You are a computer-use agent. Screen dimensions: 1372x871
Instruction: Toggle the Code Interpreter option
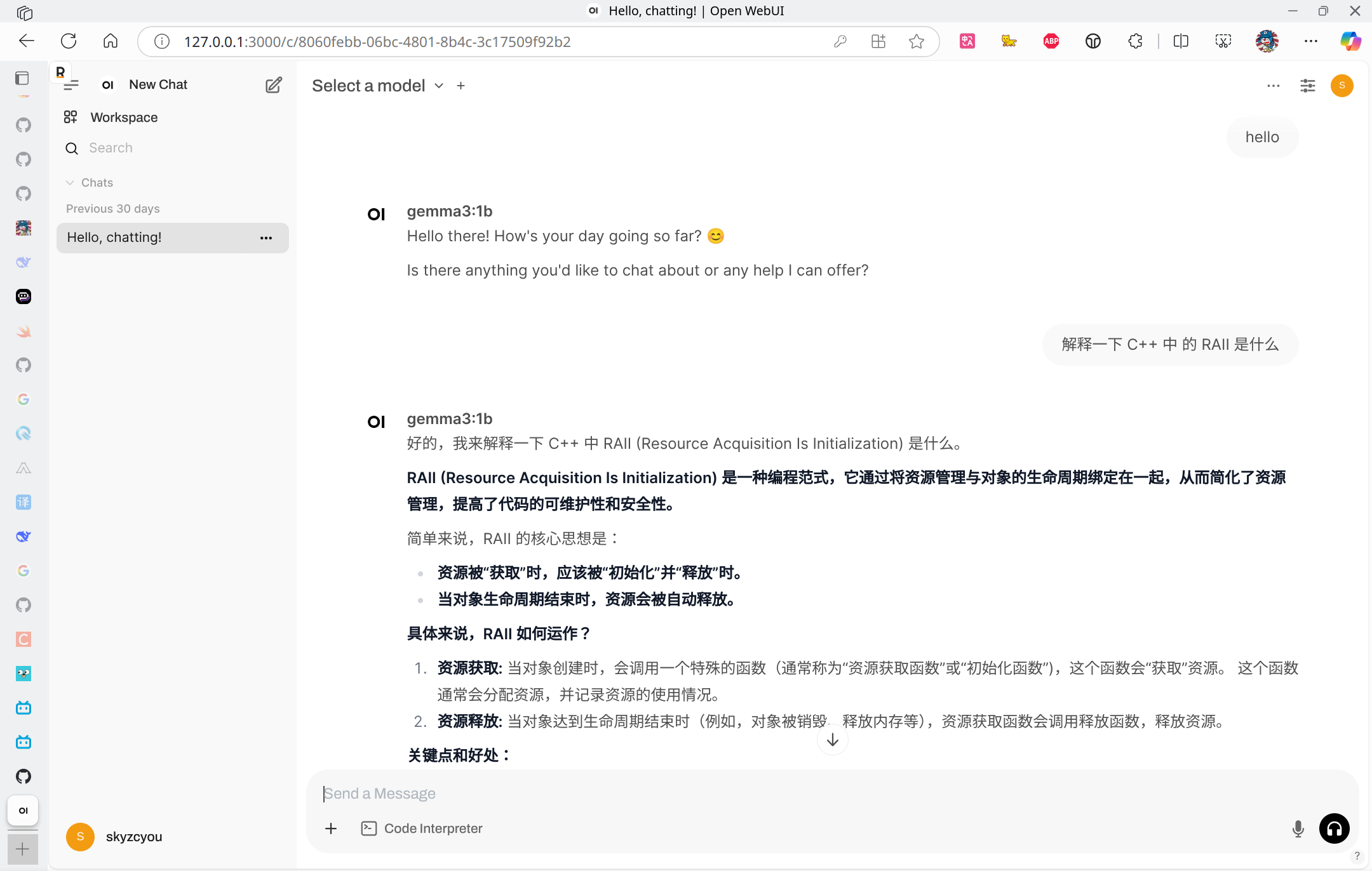click(422, 828)
